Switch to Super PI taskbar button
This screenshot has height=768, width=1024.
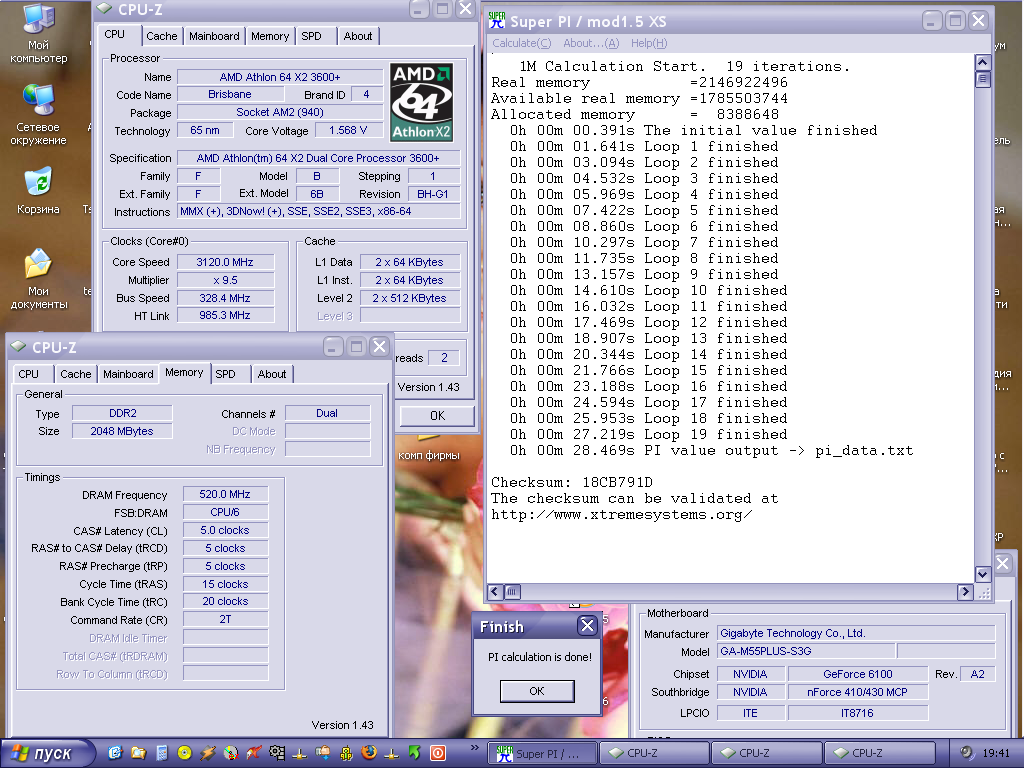coord(543,753)
